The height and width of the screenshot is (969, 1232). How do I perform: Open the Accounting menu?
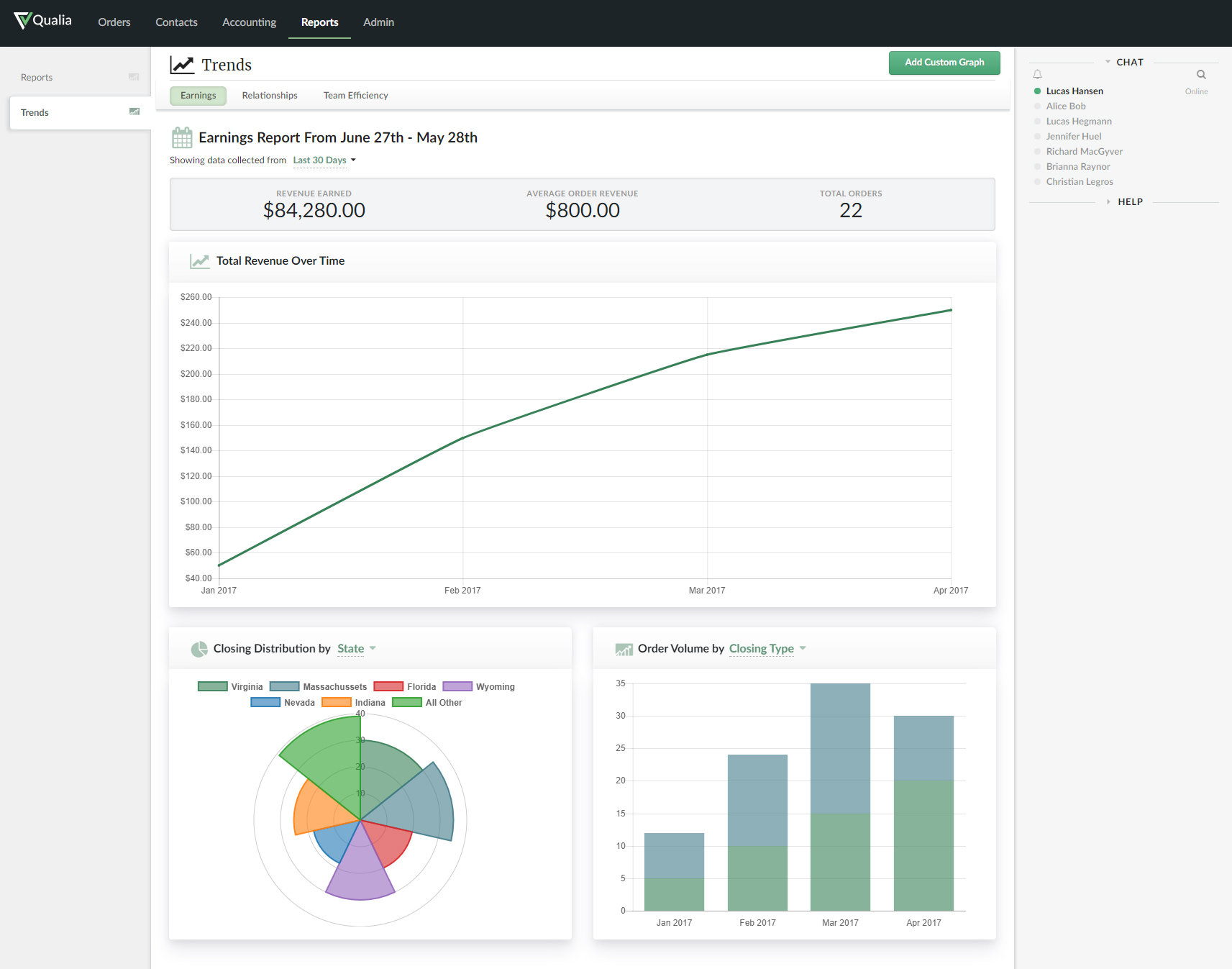pyautogui.click(x=249, y=22)
